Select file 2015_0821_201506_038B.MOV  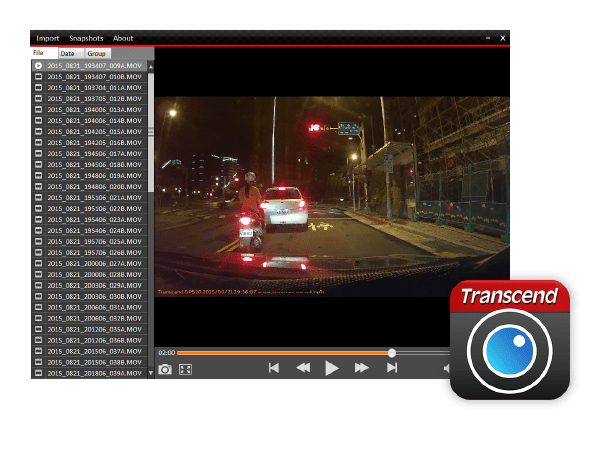(x=90, y=362)
